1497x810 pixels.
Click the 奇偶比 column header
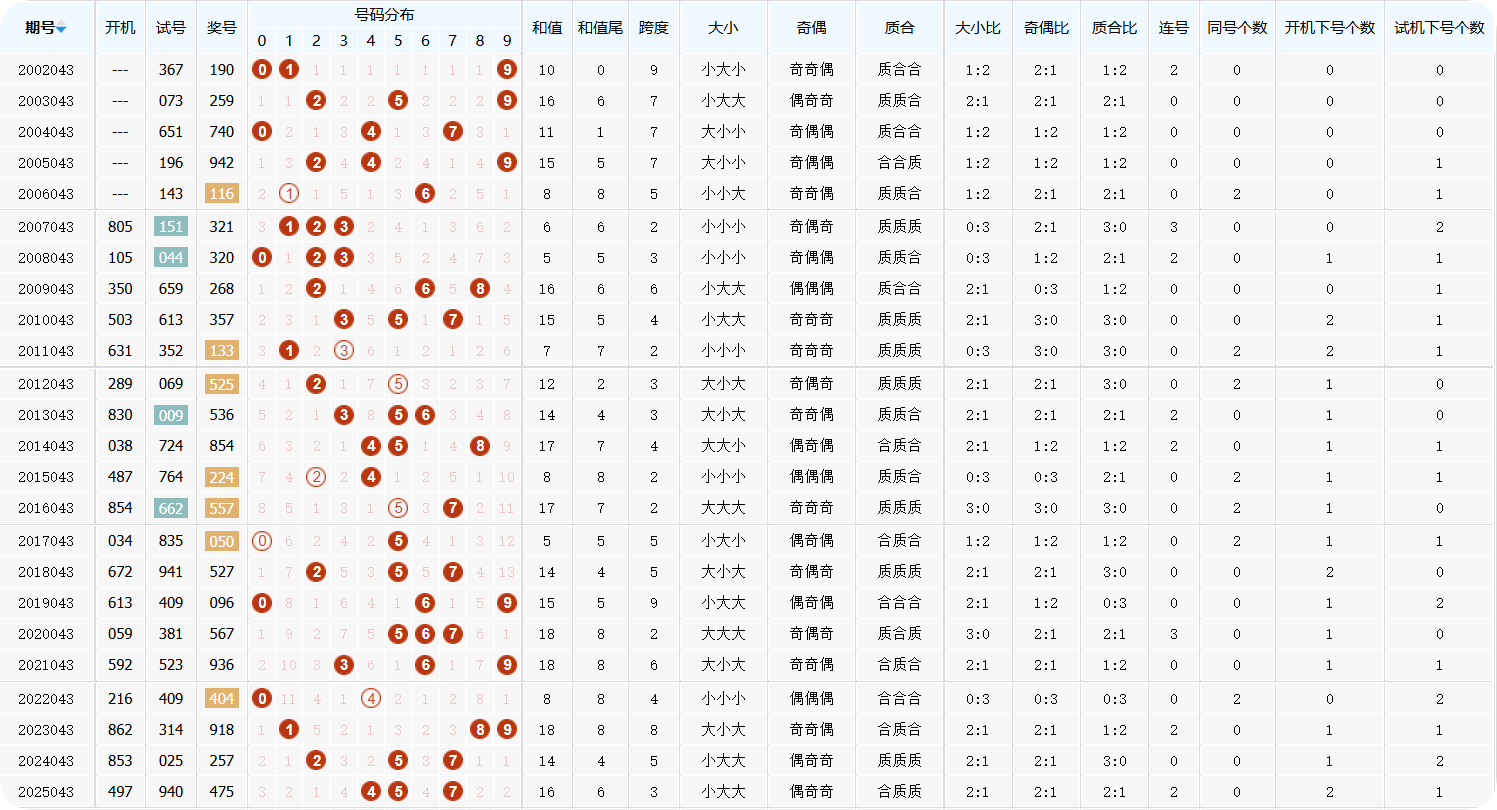pos(1046,28)
